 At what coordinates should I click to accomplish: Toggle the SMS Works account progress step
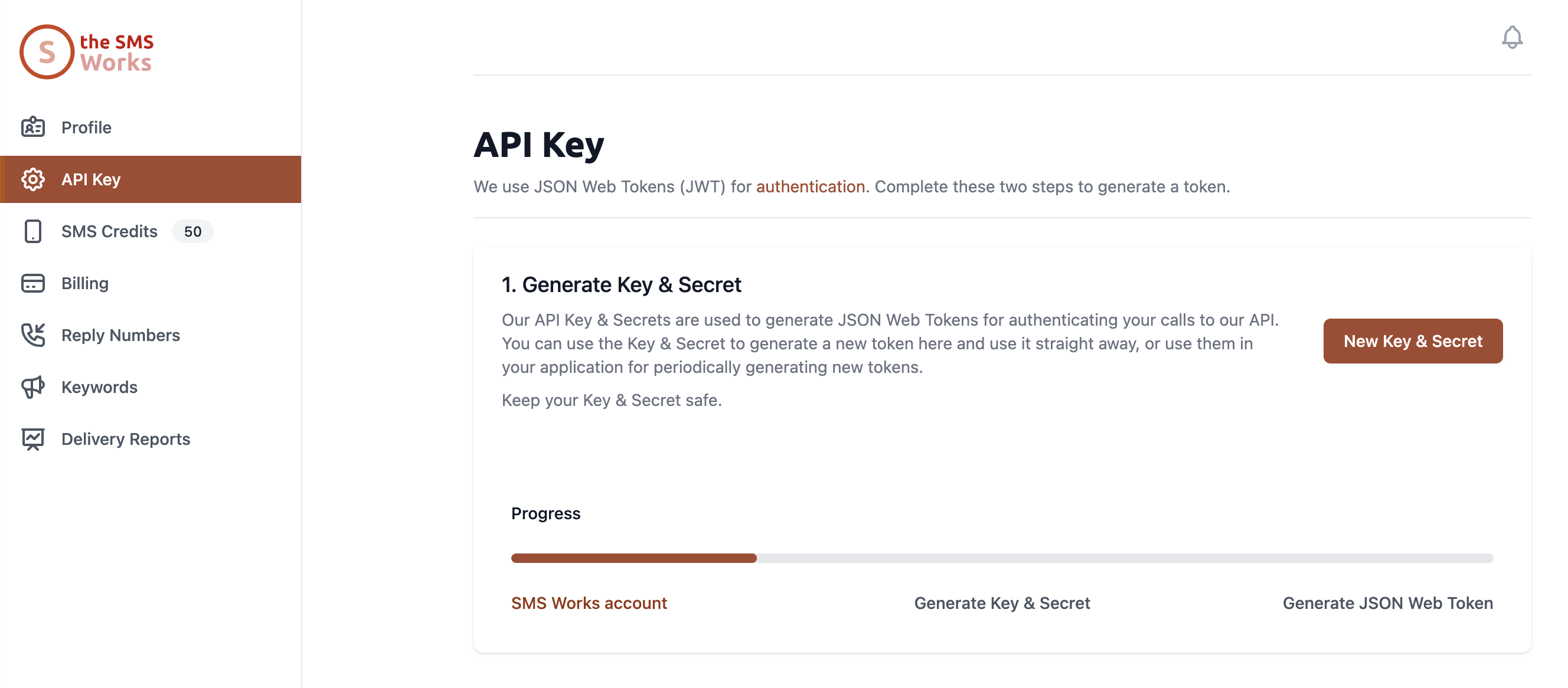pos(589,601)
